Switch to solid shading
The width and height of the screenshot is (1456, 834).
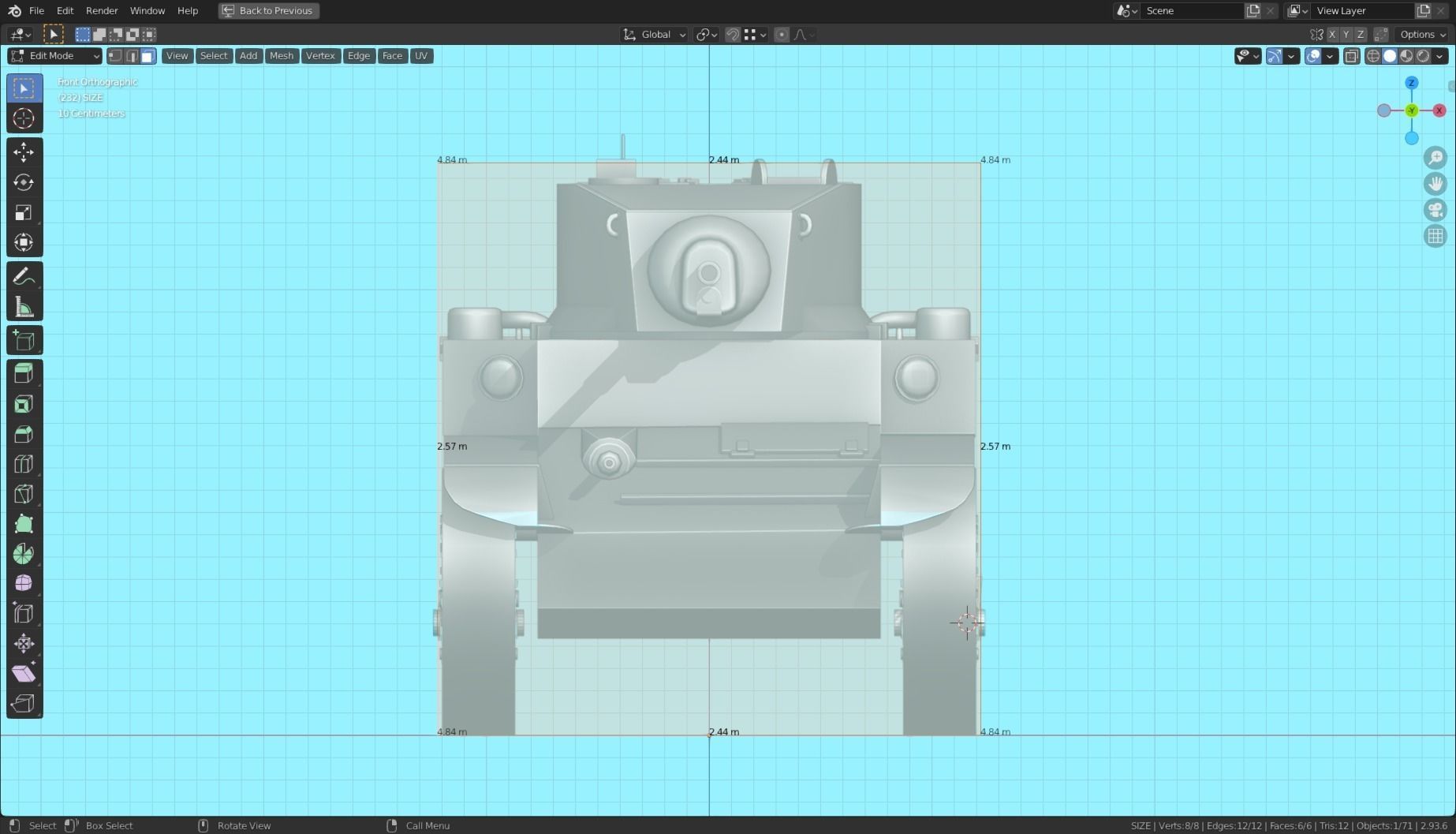click(1390, 55)
